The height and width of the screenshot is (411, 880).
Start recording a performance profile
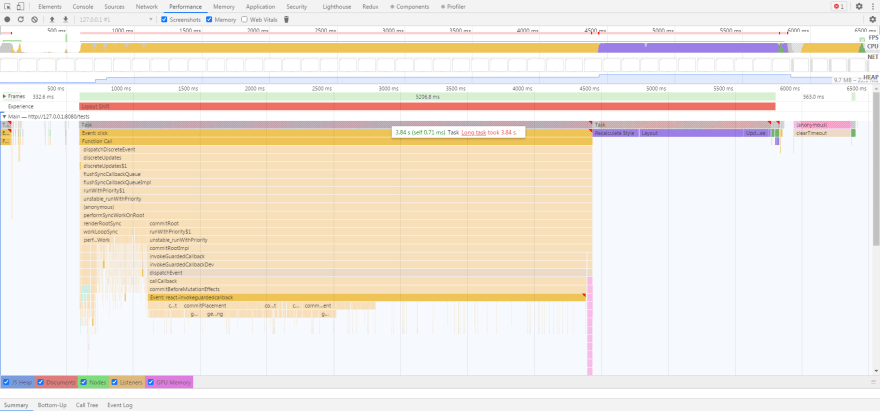point(7,20)
